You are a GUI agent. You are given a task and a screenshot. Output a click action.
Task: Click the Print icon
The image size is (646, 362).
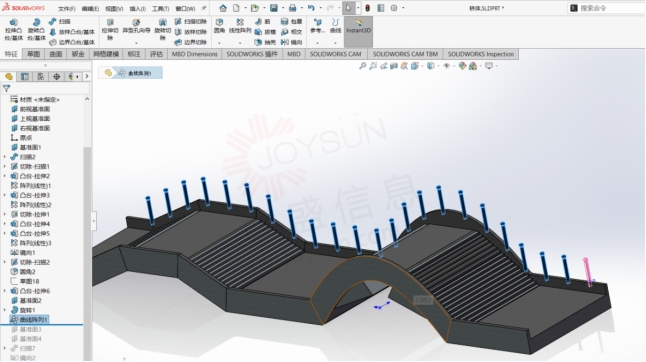(x=292, y=8)
